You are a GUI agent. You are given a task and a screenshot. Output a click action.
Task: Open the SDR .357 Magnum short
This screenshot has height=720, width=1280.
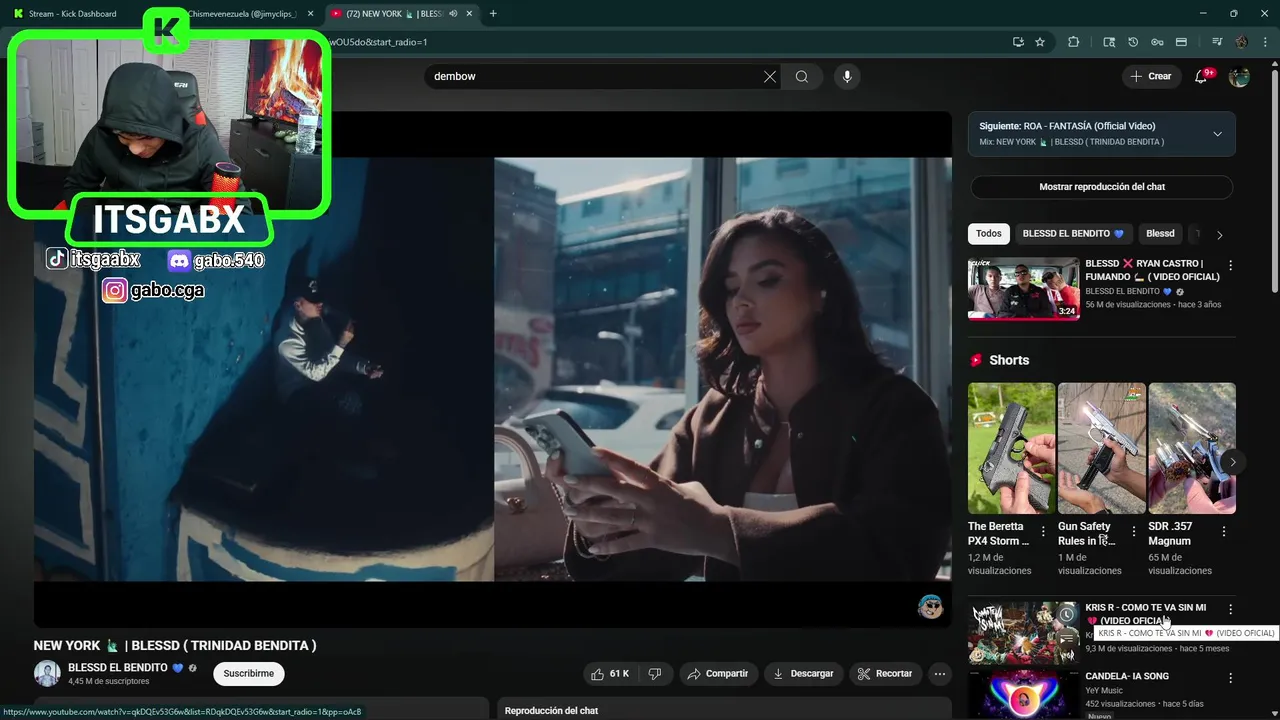tap(1192, 448)
